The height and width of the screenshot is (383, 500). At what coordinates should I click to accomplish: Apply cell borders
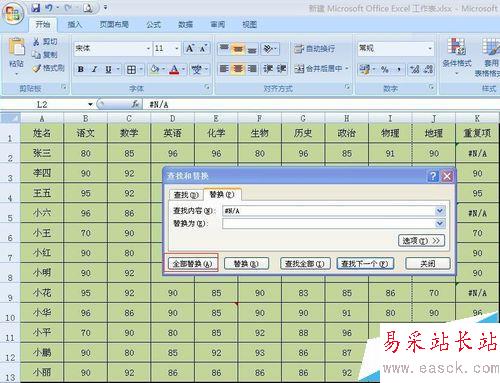click(131, 69)
